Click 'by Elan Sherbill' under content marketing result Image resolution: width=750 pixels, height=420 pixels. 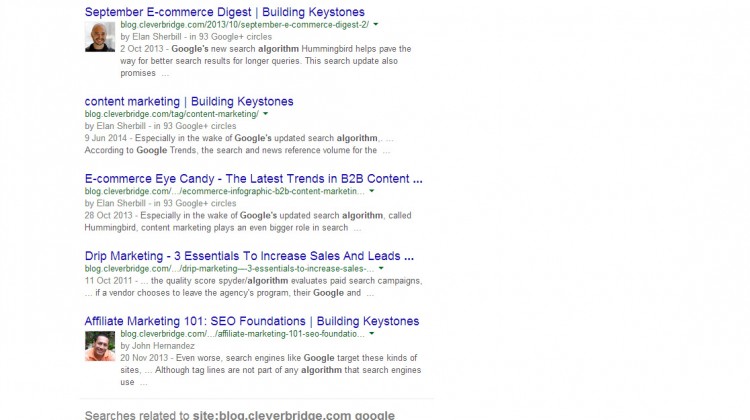(115, 126)
